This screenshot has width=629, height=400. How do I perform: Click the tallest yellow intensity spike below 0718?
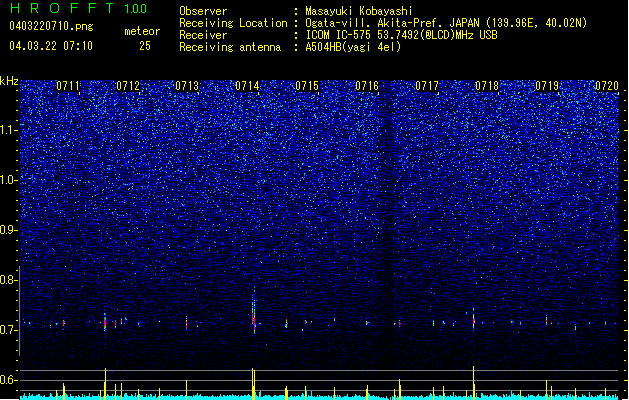[473, 382]
